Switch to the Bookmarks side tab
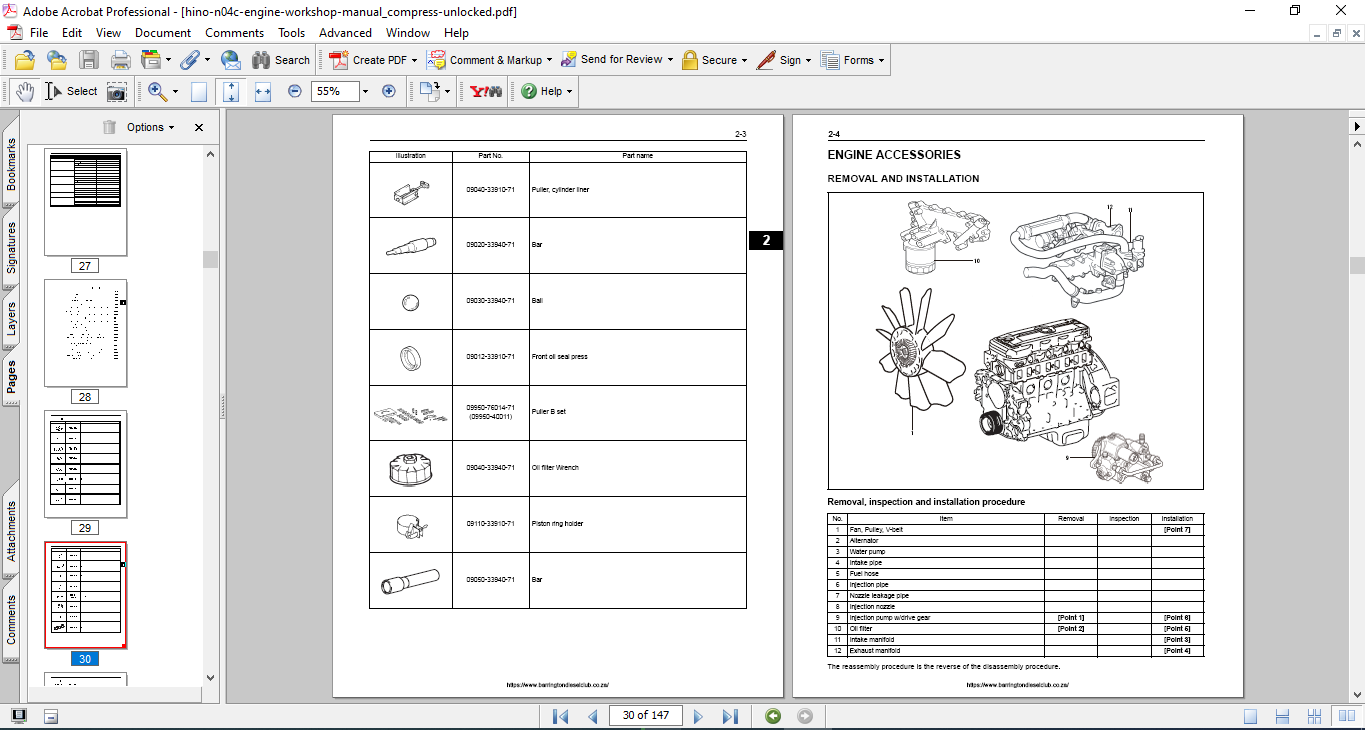Screen dimensions: 1365x730 click(11, 163)
